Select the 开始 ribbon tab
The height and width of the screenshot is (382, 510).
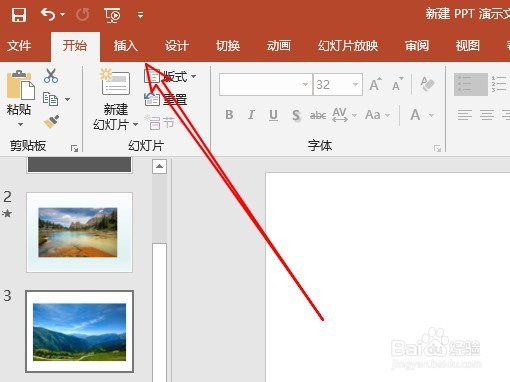[x=75, y=46]
